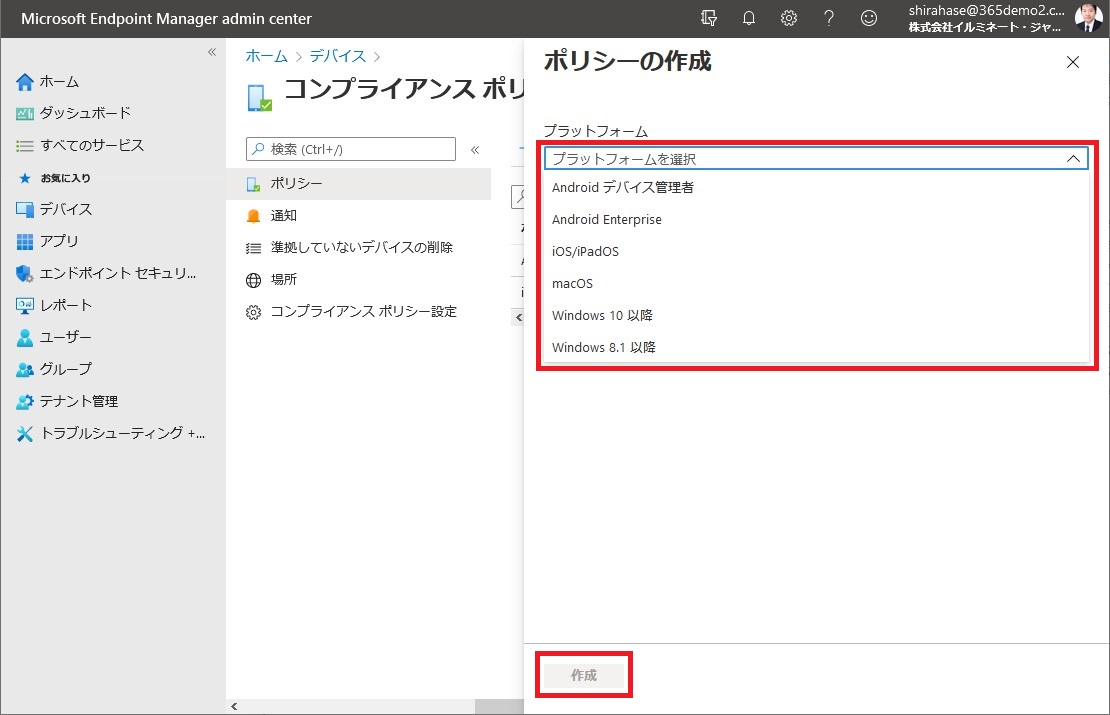Image resolution: width=1110 pixels, height=715 pixels.
Task: Click the devices monitor icon
Action: [x=25, y=210]
